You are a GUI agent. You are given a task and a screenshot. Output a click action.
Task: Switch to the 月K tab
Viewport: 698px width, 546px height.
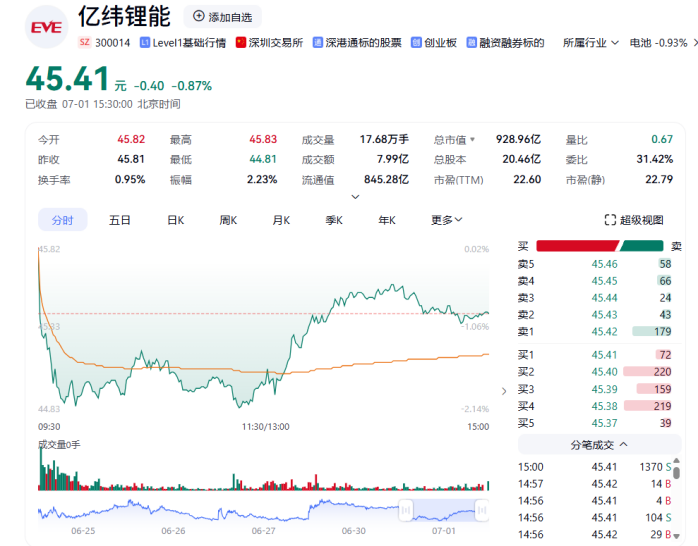tap(281, 220)
